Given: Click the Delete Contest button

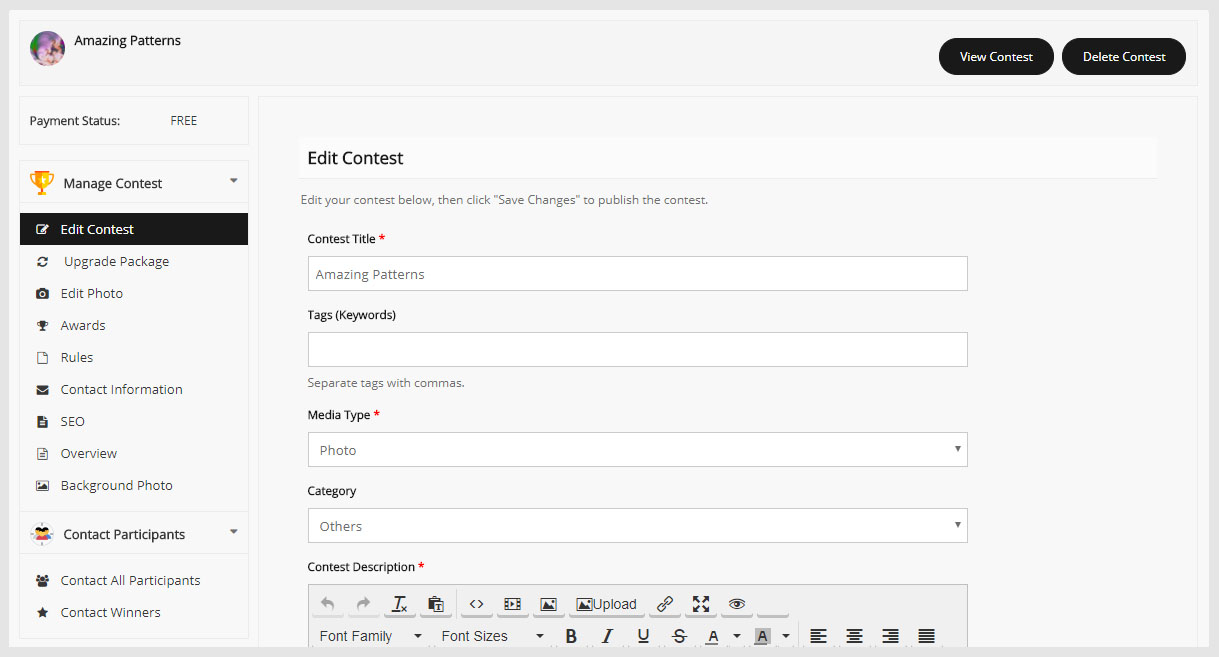Looking at the screenshot, I should (x=1123, y=56).
